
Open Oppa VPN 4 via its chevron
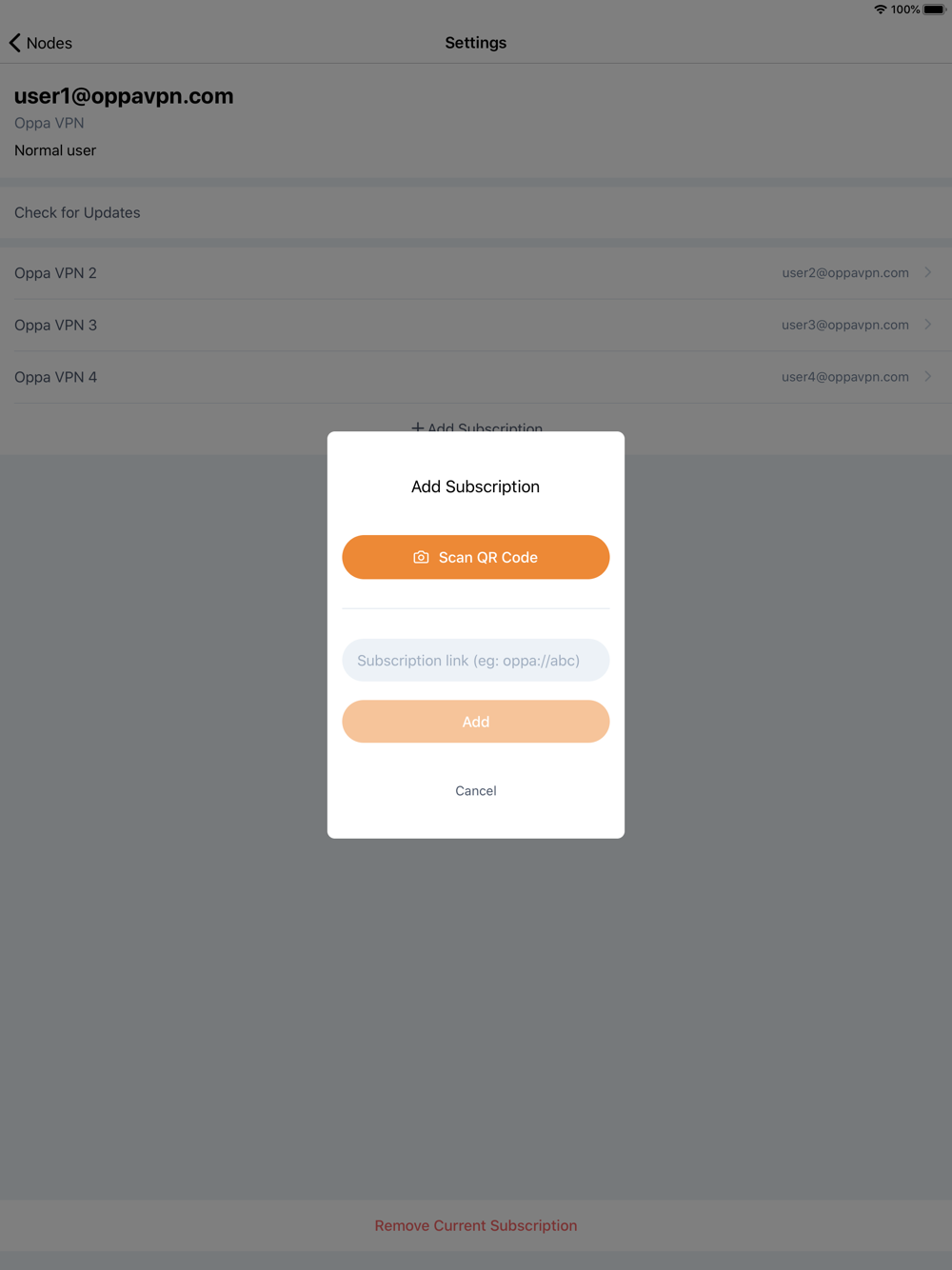tap(927, 377)
